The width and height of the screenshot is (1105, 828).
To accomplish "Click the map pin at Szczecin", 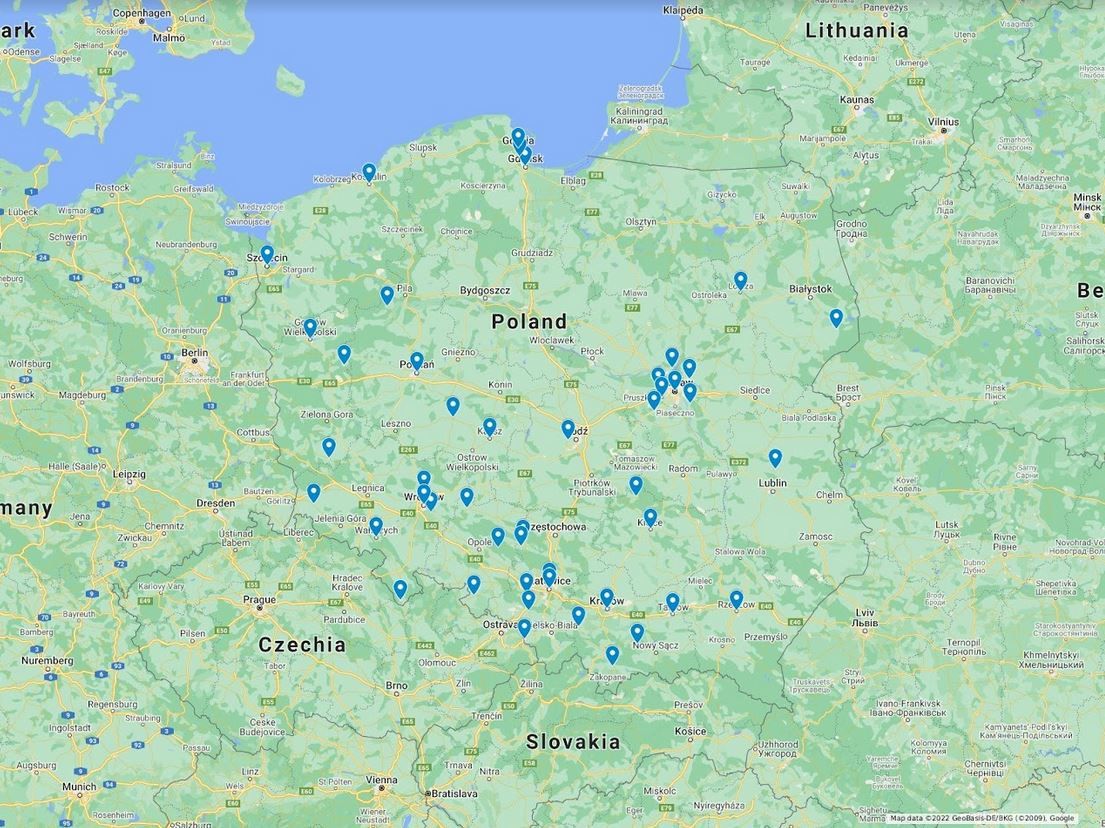I will [267, 254].
